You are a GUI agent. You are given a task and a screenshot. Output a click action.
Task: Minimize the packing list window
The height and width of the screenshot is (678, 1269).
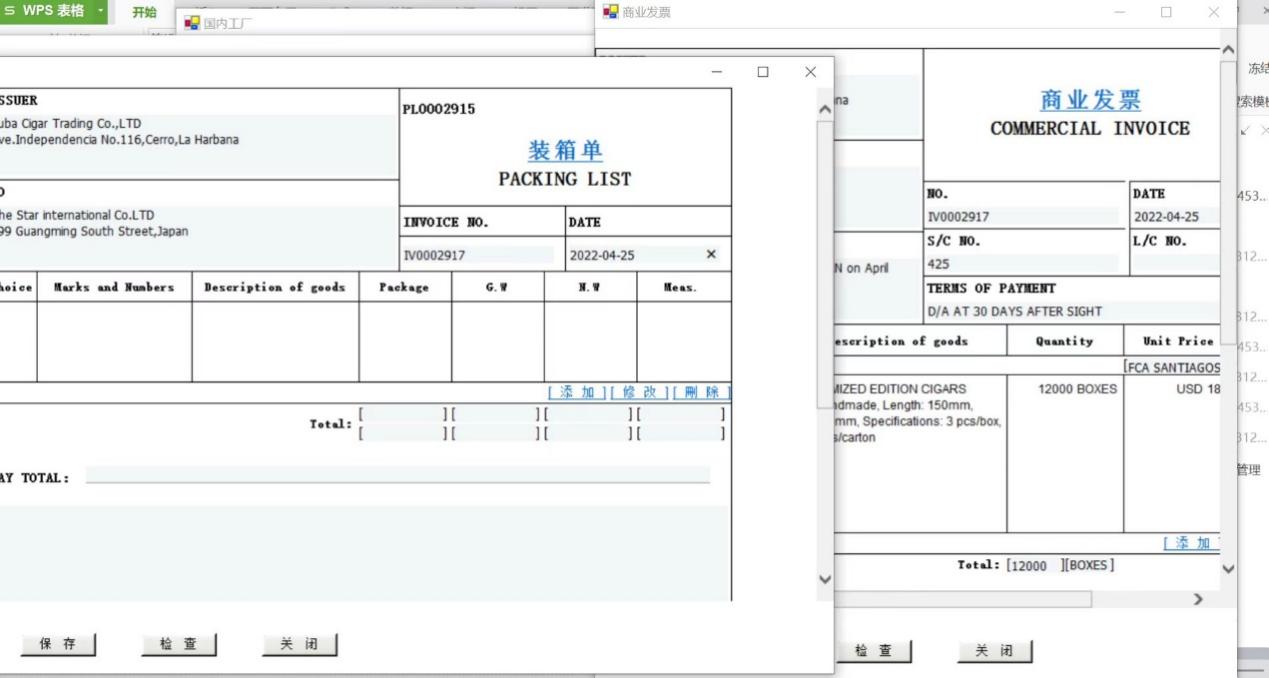716,72
